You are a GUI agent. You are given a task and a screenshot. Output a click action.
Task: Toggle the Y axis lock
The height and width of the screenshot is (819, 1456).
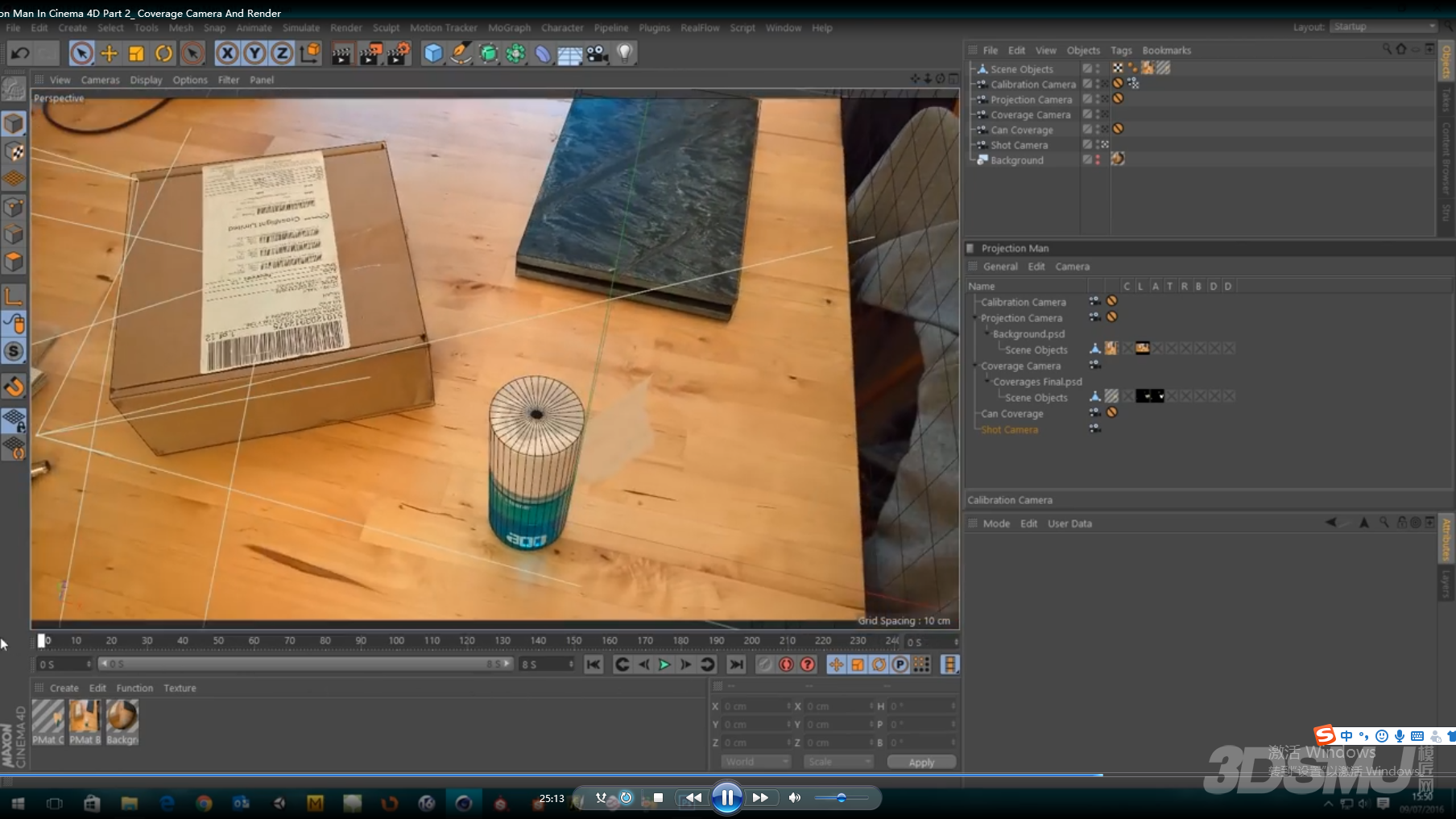tap(254, 53)
